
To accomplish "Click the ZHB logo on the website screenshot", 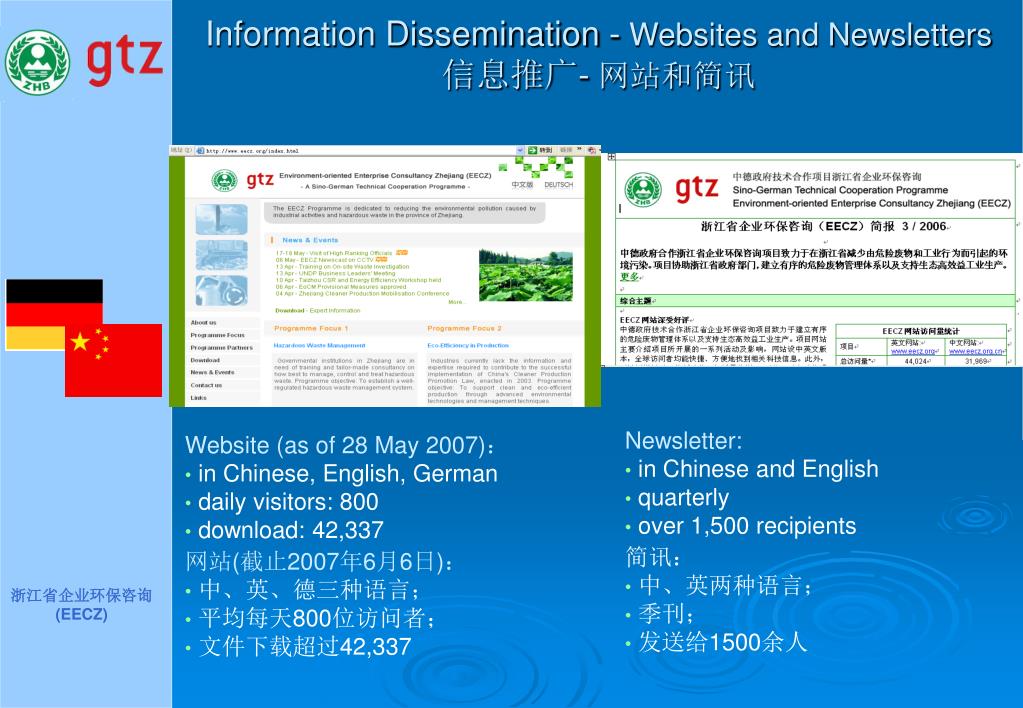I will (224, 180).
